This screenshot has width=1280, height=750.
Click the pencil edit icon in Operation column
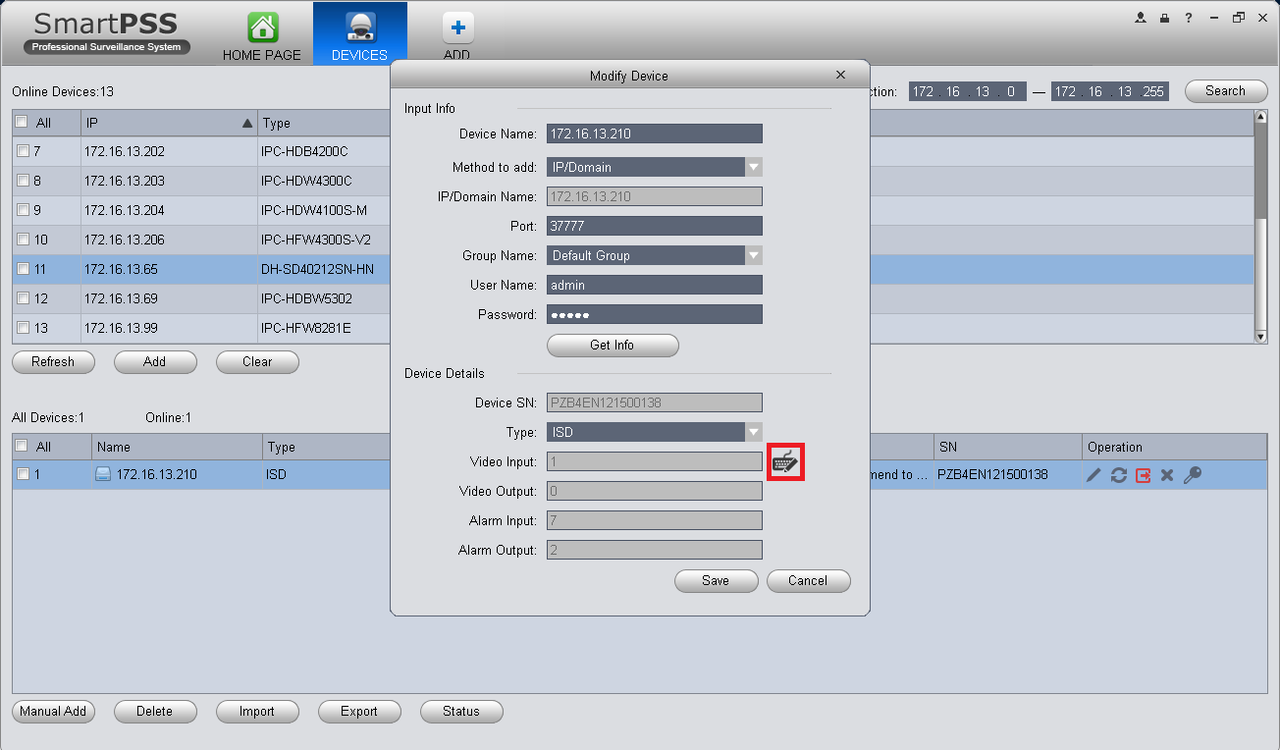tap(1094, 475)
